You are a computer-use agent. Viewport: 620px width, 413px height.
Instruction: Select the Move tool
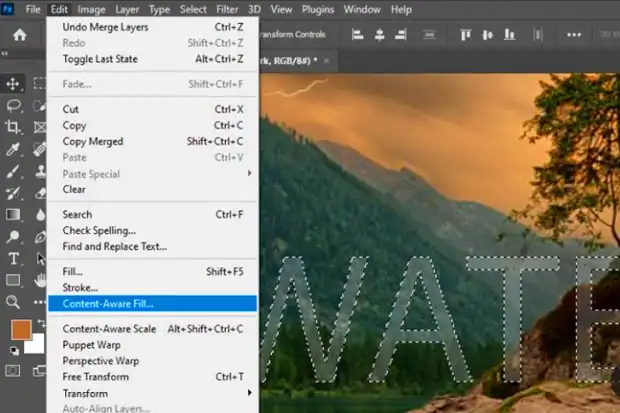[14, 84]
